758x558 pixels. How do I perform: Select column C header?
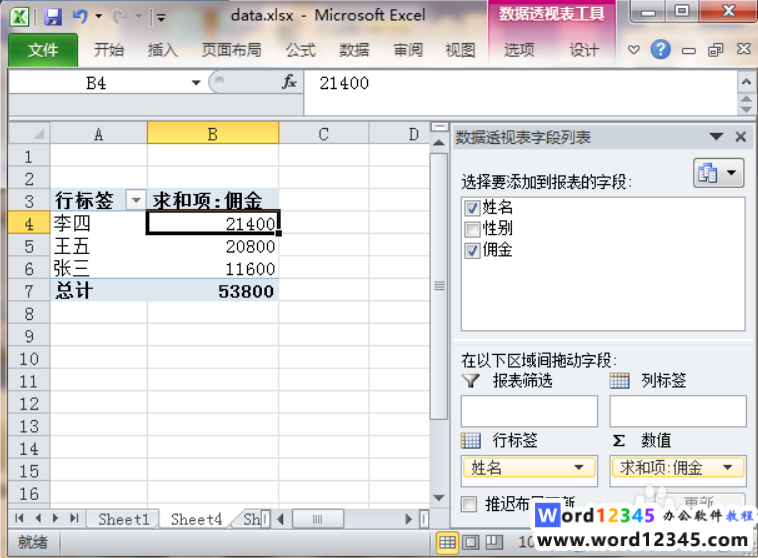[323, 133]
